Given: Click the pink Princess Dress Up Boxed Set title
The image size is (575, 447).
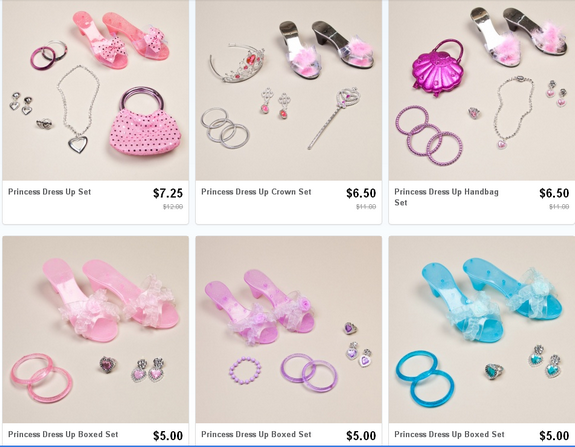Looking at the screenshot, I should 63,435.
